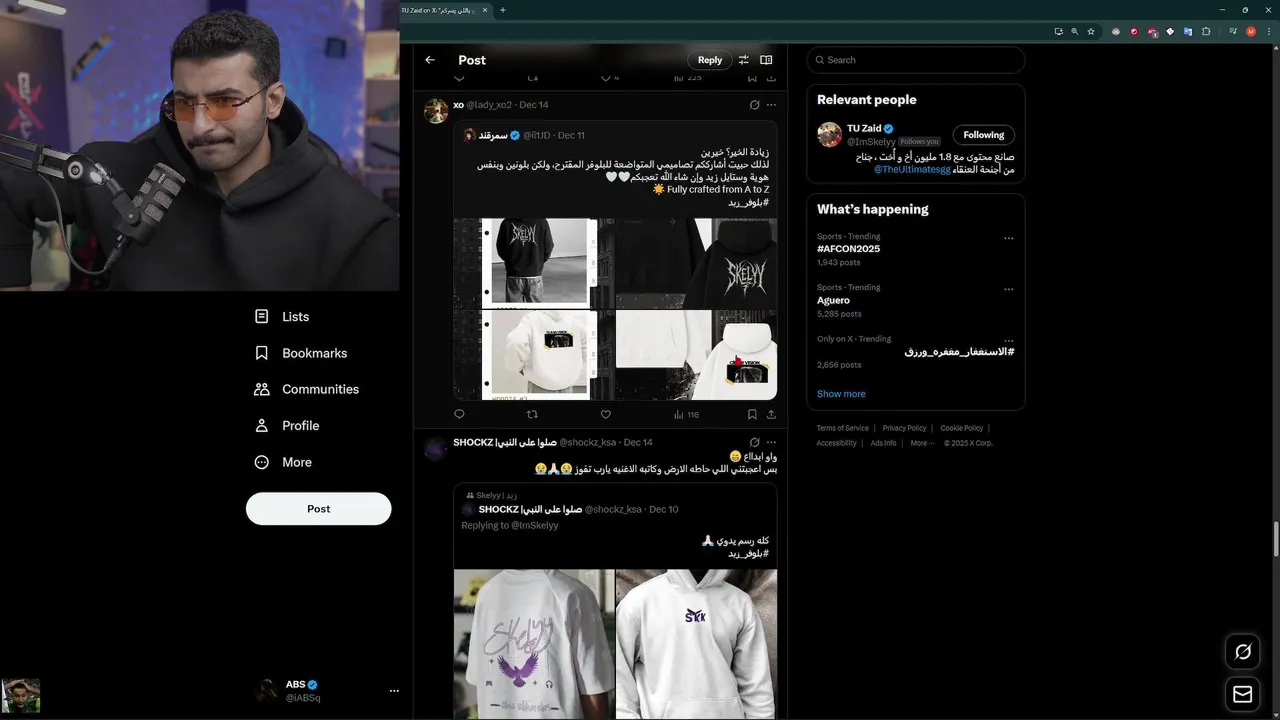Open new browser tab with plus
1280x720 pixels.
(x=503, y=10)
